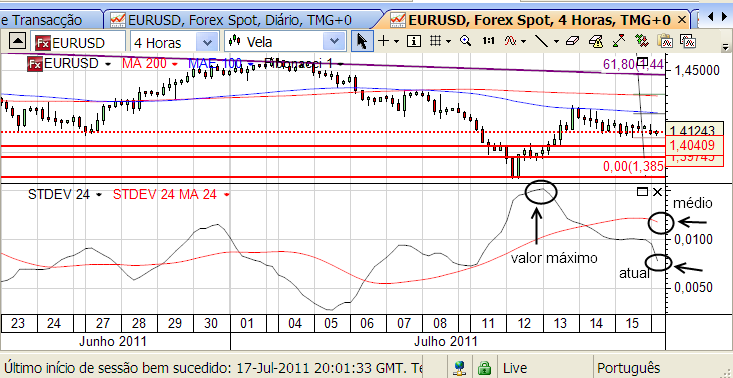Open the 4 Horas timeframe dropdown
Image resolution: width=733 pixels, height=378 pixels.
coord(207,42)
